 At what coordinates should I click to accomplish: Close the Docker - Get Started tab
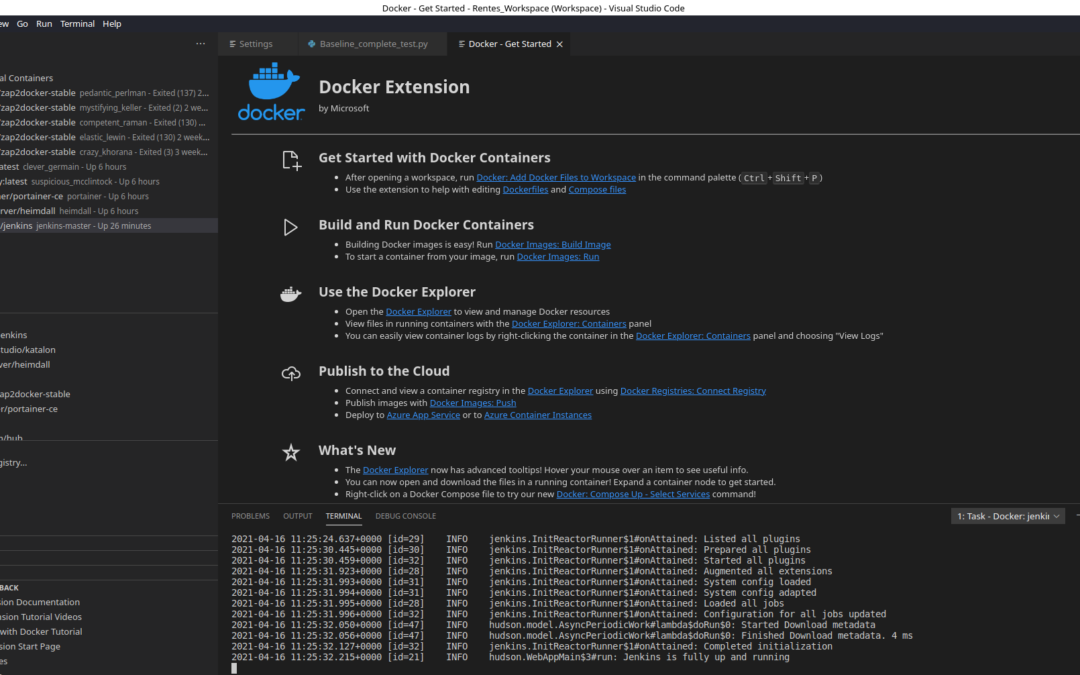tap(559, 44)
